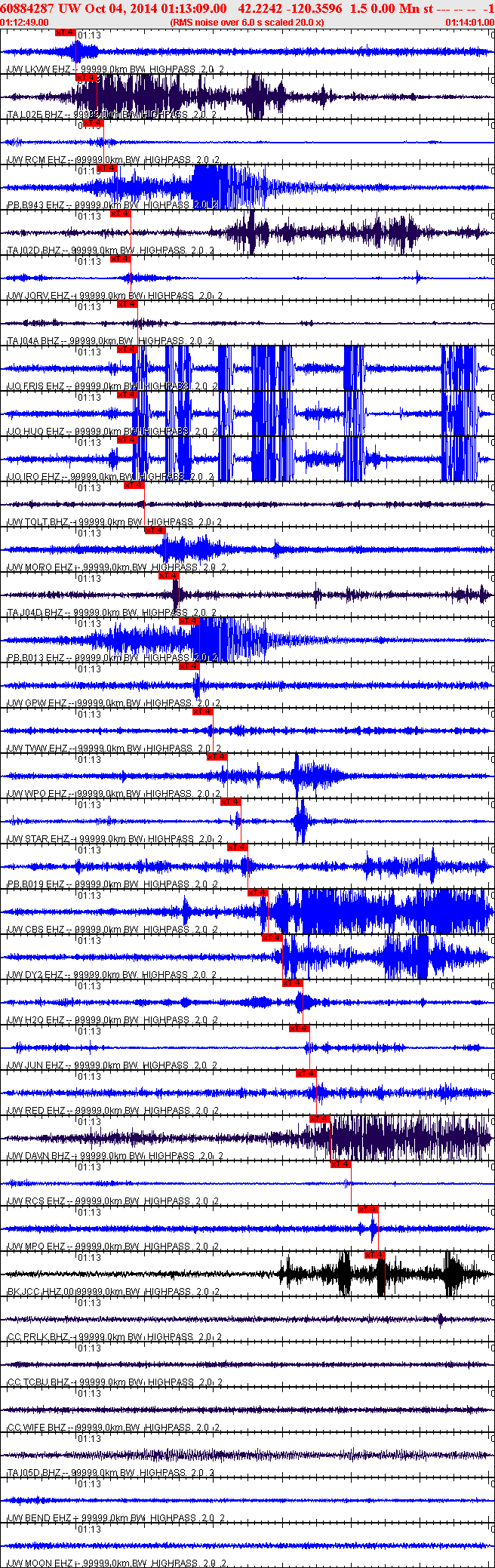Select the red pick marker on UW TOLT trace

point(134,485)
